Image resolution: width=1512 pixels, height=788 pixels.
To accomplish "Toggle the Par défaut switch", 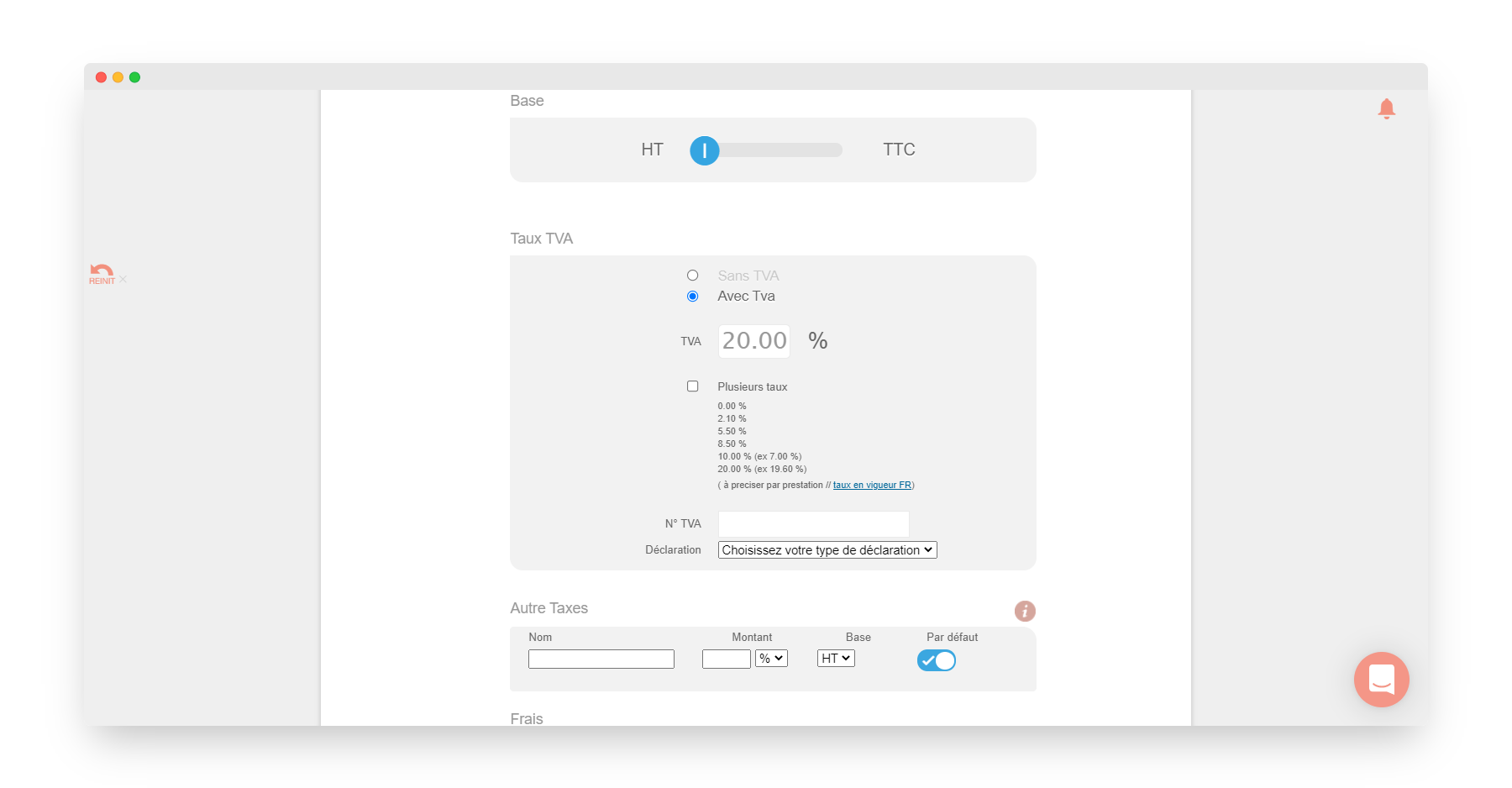I will (937, 660).
